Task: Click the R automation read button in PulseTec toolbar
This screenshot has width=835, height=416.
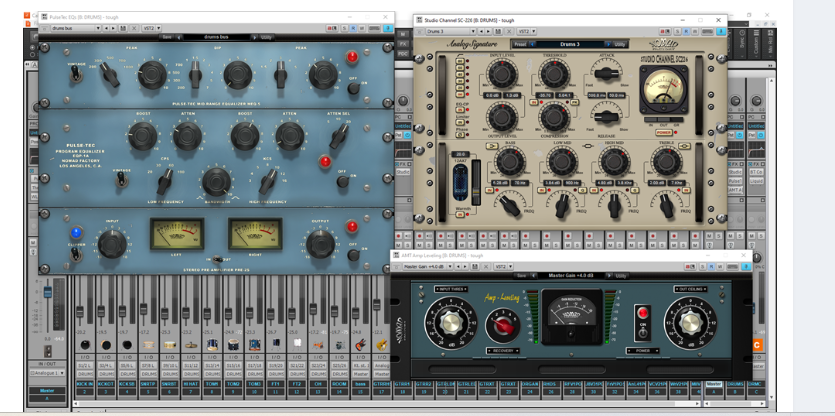Action: (353, 28)
